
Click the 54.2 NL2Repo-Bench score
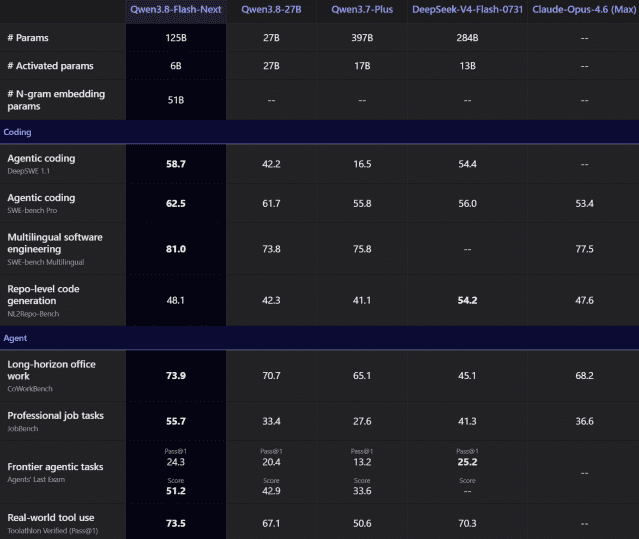[467, 301]
